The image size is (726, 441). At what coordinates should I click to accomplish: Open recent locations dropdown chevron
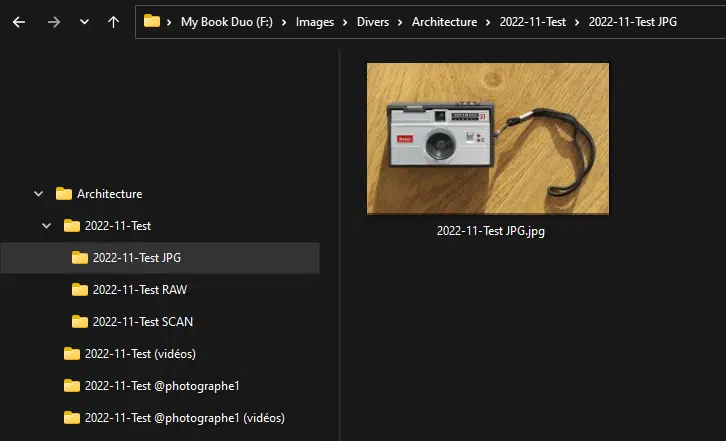[x=84, y=22]
